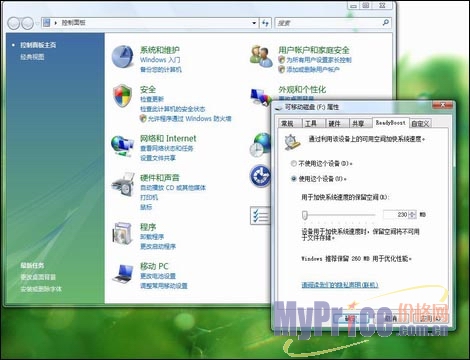Open the 网络和 Internet globe icon

(x=122, y=146)
